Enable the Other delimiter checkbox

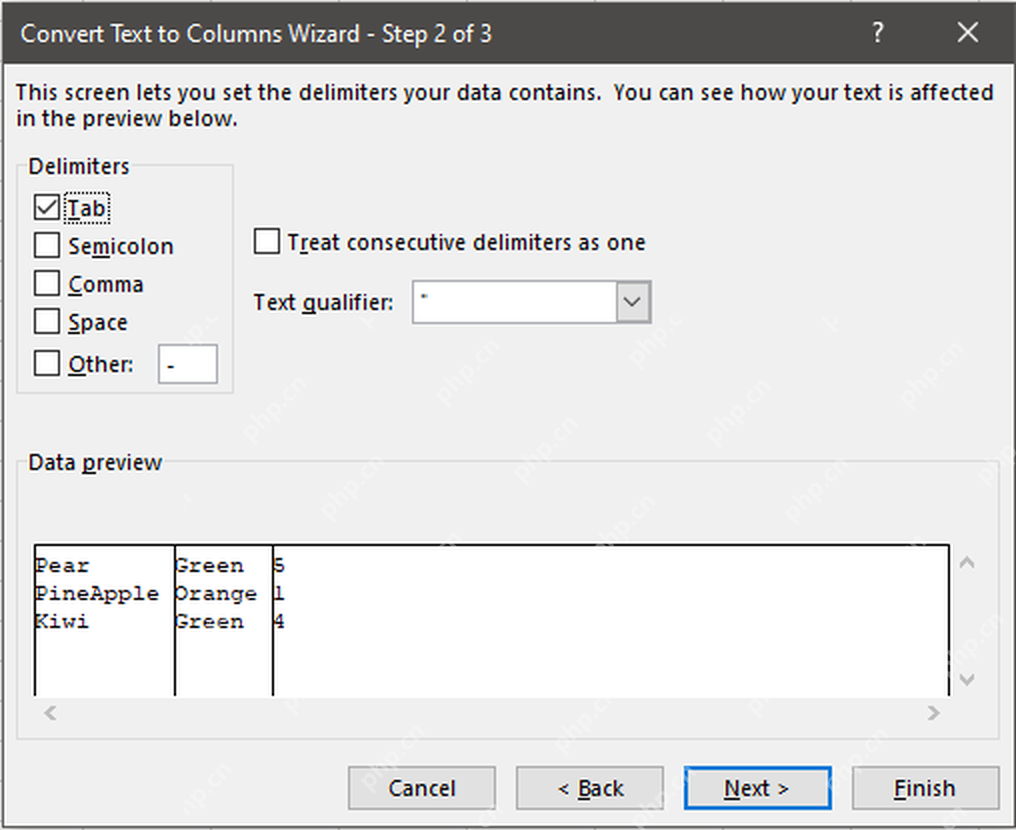pyautogui.click(x=47, y=363)
